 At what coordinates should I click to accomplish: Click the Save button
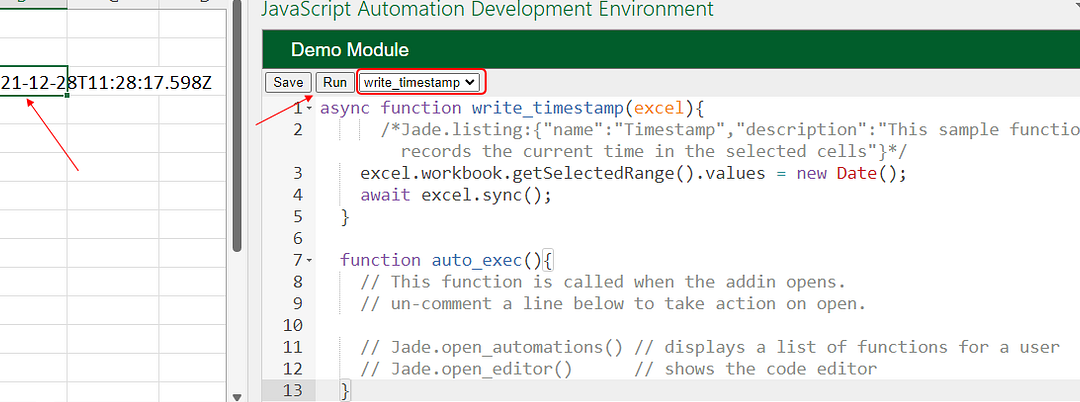288,83
